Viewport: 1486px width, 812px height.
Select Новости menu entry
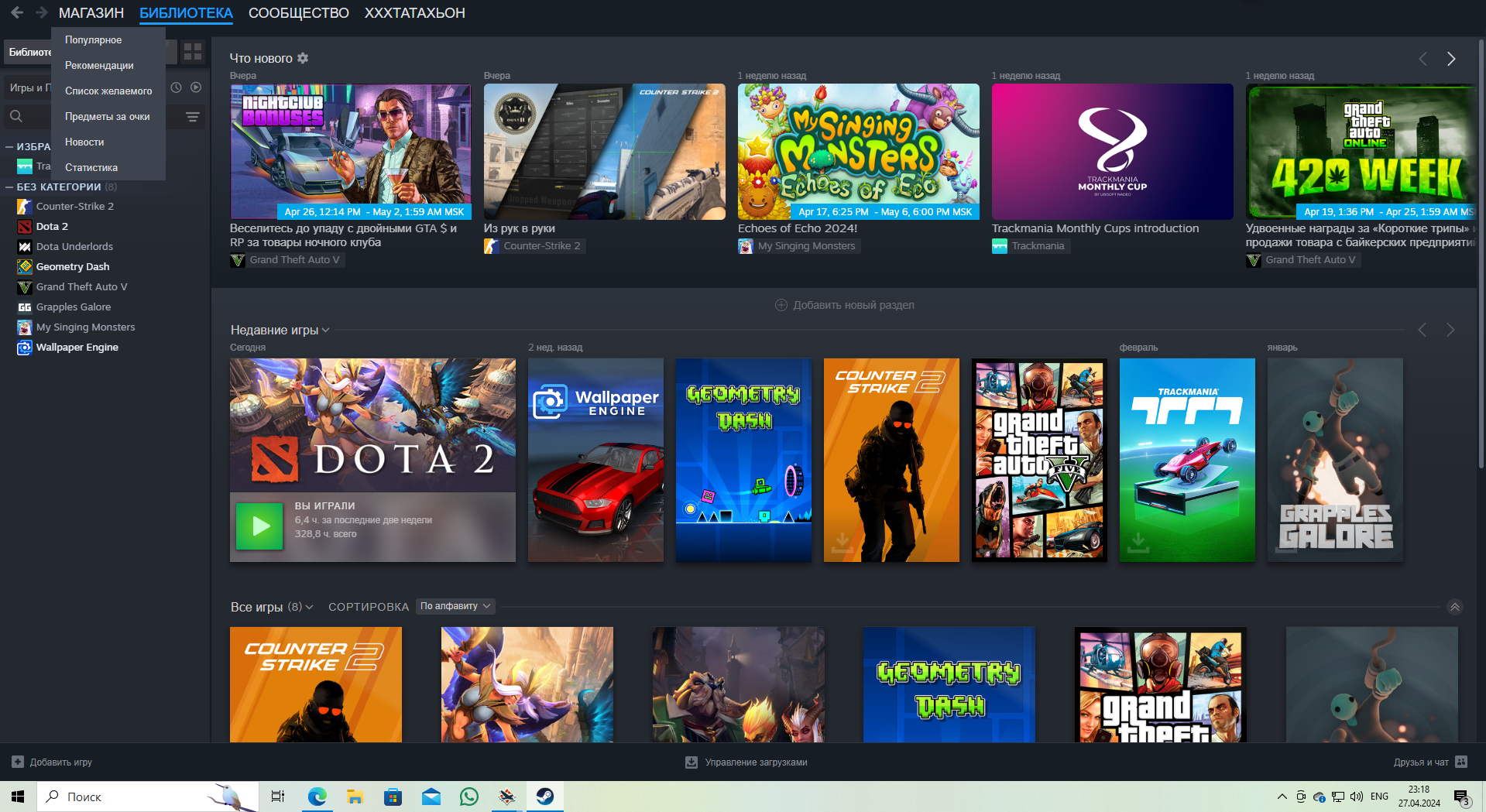point(108,142)
